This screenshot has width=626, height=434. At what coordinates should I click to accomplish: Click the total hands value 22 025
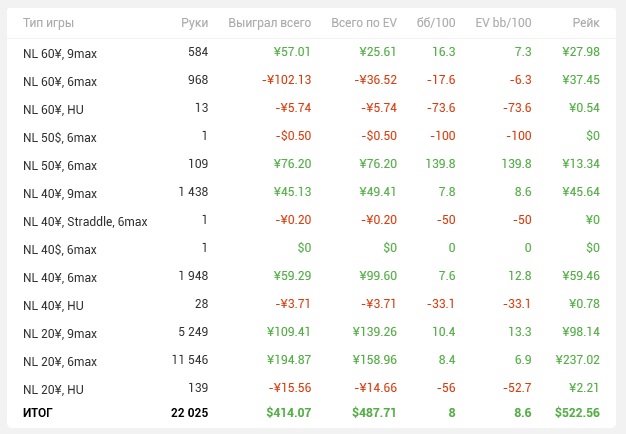pos(188,412)
